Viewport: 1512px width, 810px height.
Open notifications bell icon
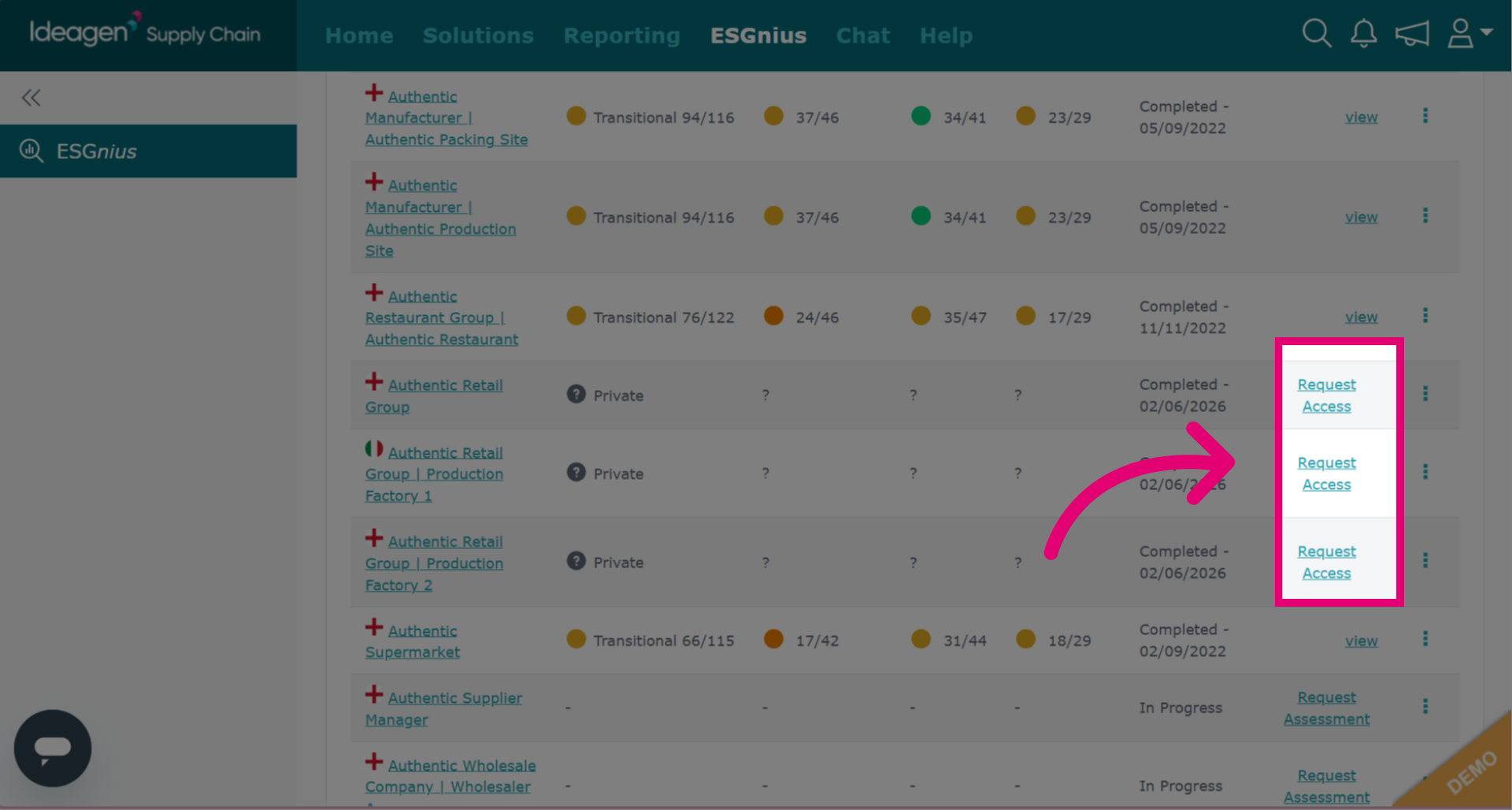click(1363, 34)
